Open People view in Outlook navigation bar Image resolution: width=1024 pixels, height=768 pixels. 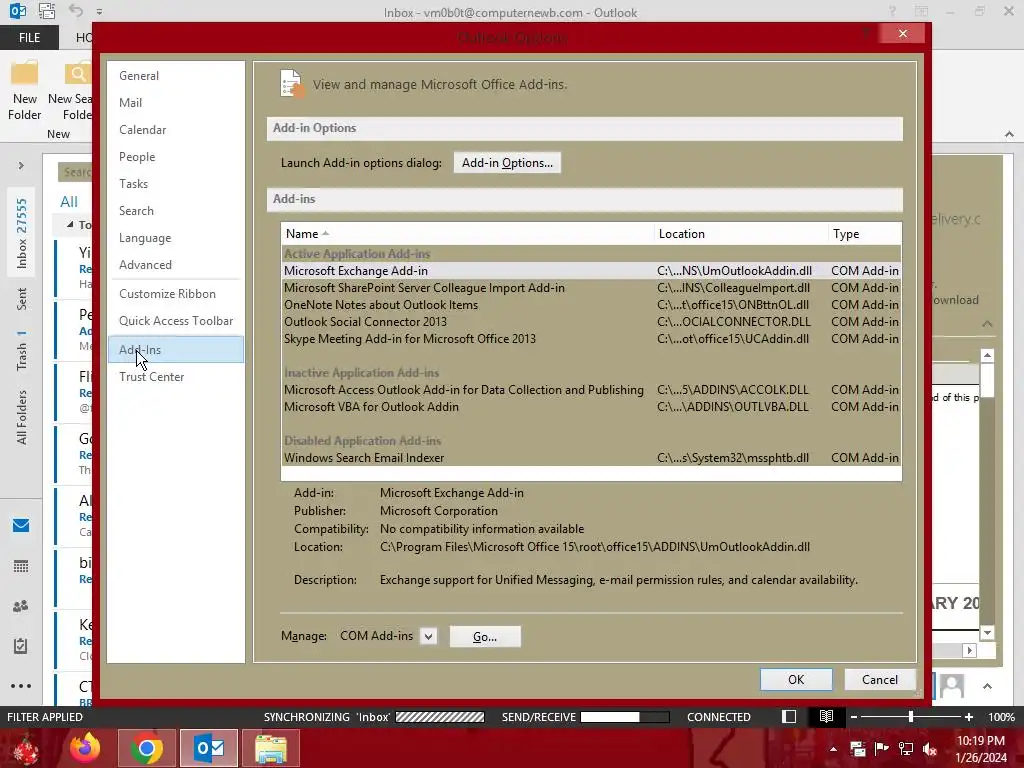coord(21,606)
